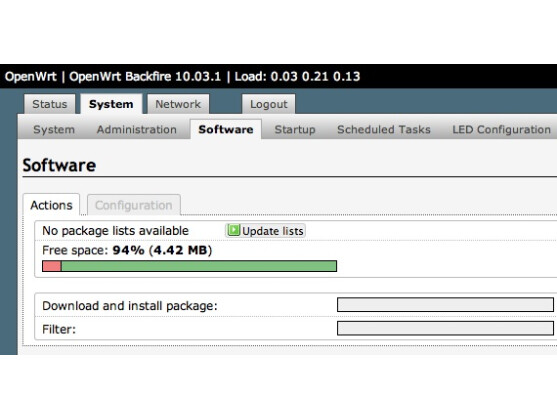This screenshot has width=557, height=418.
Task: Click the green arrow icon beside Update lists
Action: tap(234, 230)
